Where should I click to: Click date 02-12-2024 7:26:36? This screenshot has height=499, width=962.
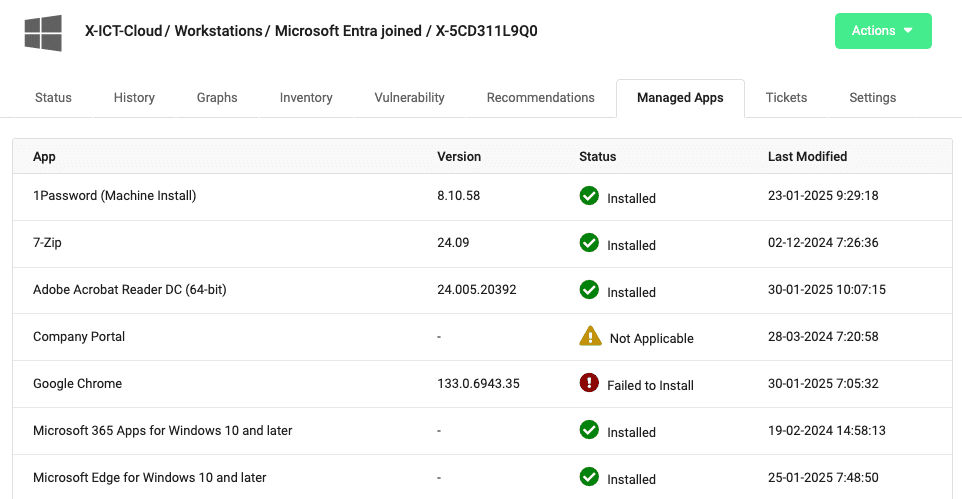pos(823,242)
